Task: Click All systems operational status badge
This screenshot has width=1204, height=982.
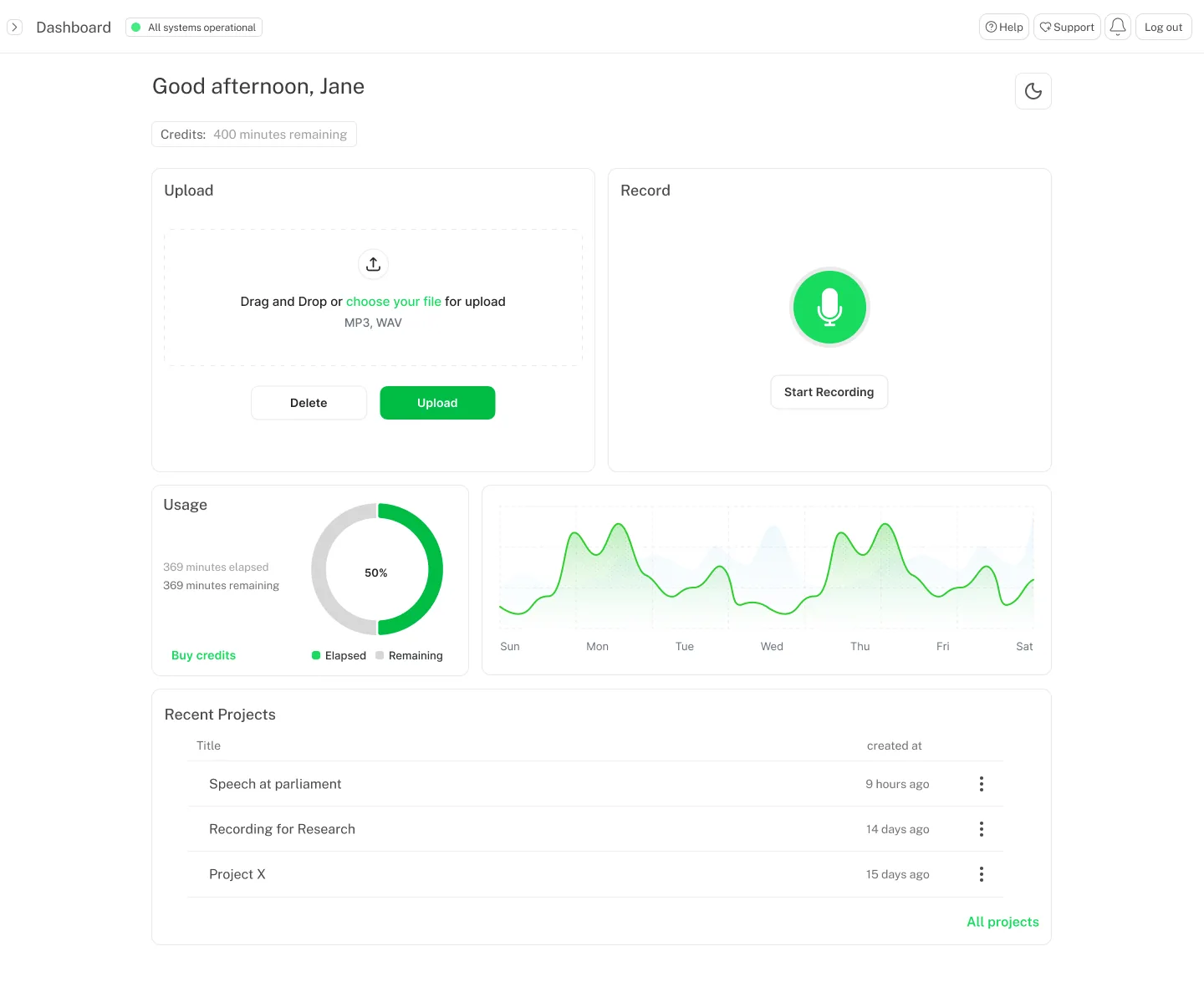Action: pyautogui.click(x=194, y=28)
